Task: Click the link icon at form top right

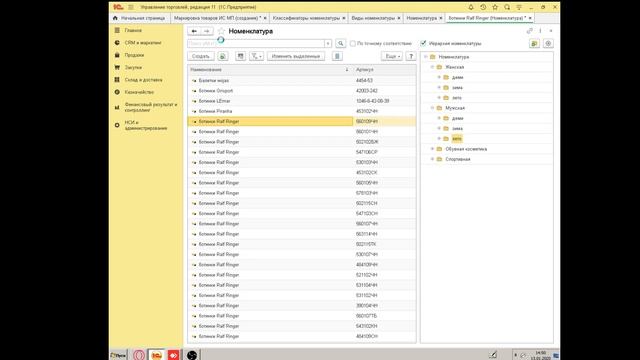Action: [x=529, y=31]
